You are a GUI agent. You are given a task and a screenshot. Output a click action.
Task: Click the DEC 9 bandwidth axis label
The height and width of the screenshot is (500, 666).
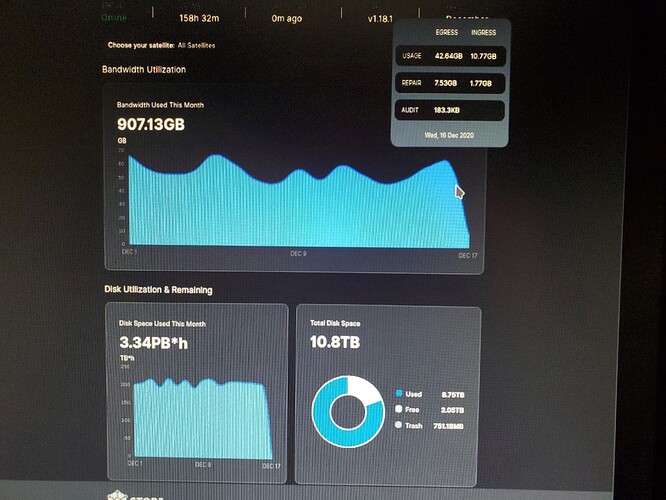pos(298,254)
